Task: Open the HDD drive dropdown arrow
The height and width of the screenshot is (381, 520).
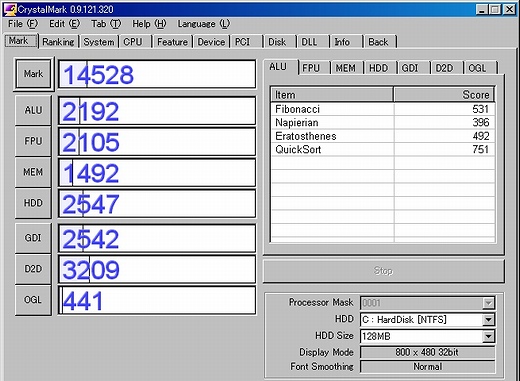Action: [488, 320]
